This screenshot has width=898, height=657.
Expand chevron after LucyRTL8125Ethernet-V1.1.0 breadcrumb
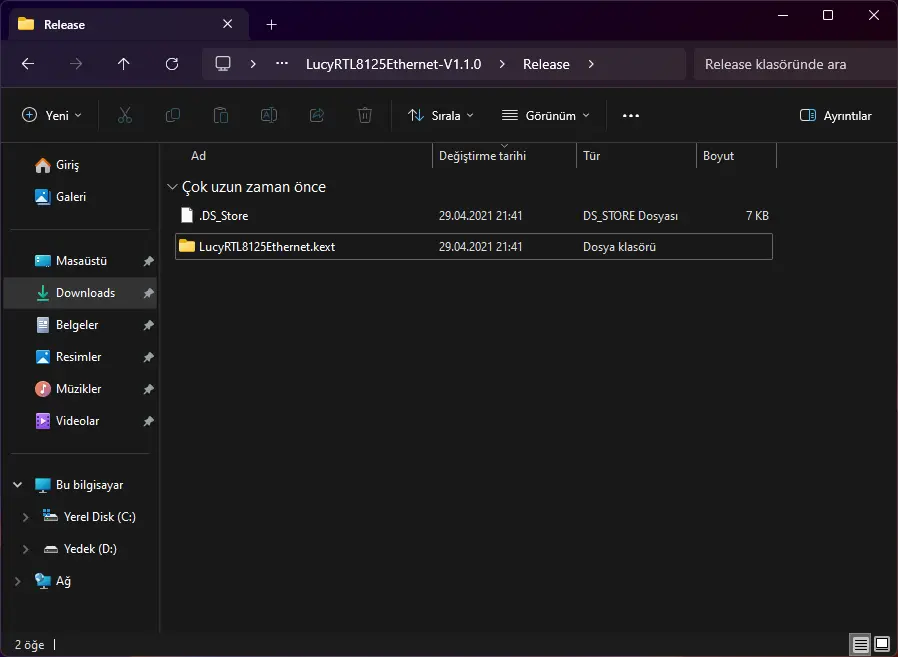[x=502, y=64]
